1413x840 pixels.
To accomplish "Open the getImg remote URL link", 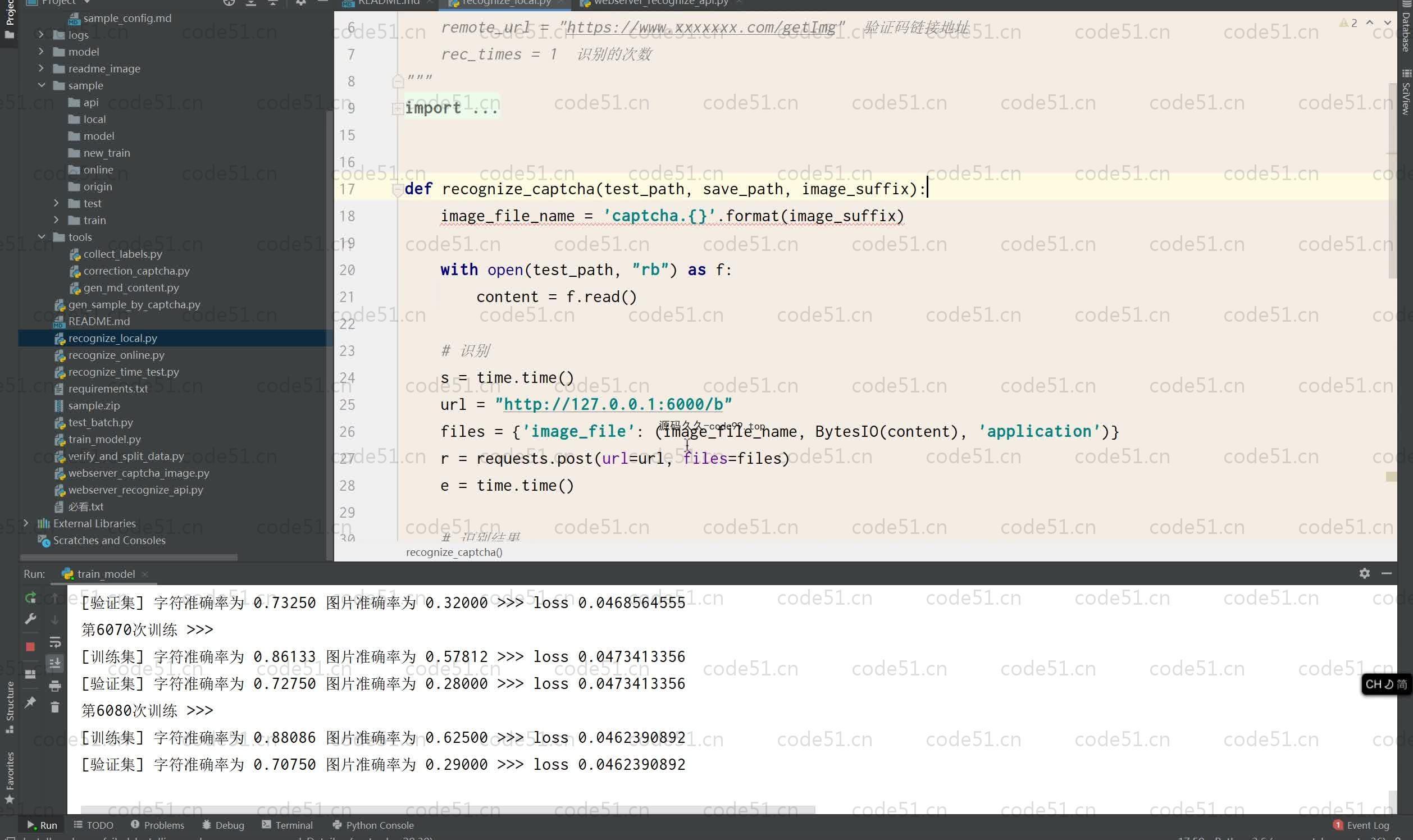I will (x=701, y=27).
